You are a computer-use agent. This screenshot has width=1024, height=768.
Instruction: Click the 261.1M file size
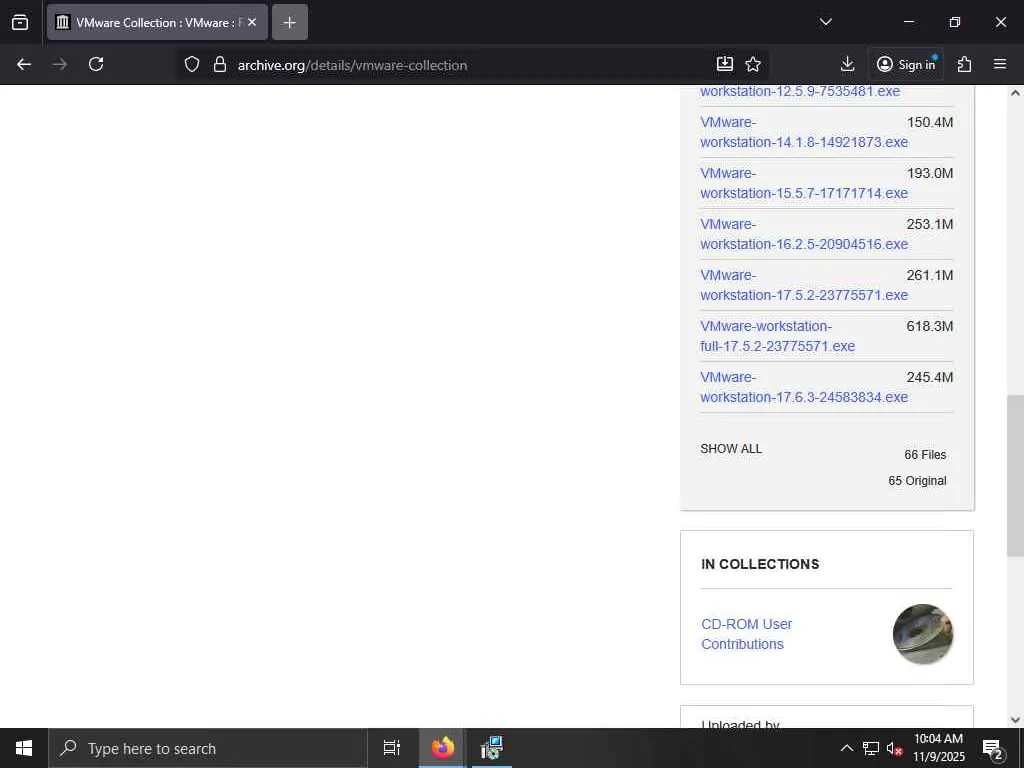click(x=929, y=275)
